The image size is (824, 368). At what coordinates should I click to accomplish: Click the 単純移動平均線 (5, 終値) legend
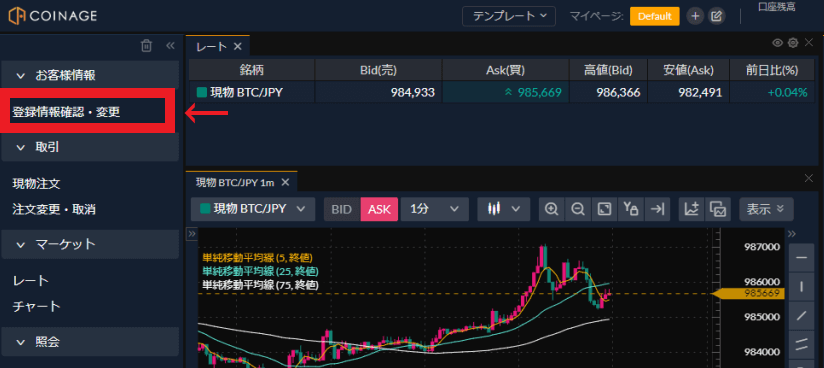pos(258,258)
